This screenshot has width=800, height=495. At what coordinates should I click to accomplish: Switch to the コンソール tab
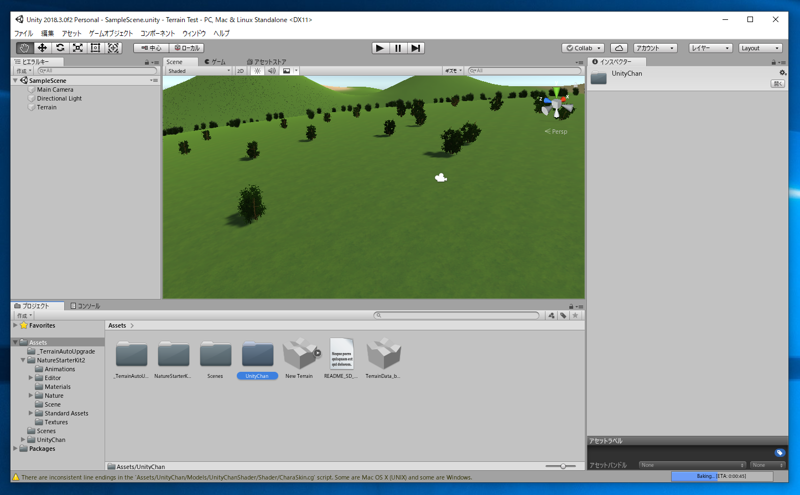pos(85,306)
